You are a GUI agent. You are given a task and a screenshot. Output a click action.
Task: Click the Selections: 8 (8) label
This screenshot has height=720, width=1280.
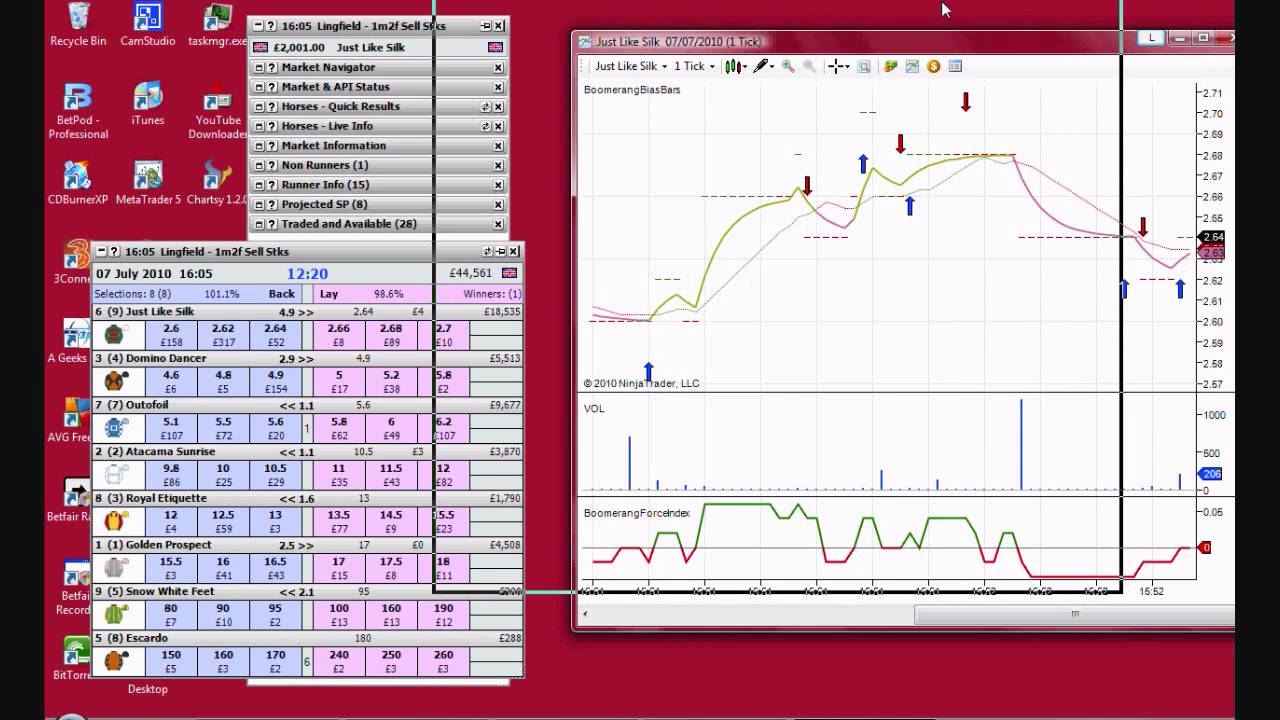(x=133, y=294)
